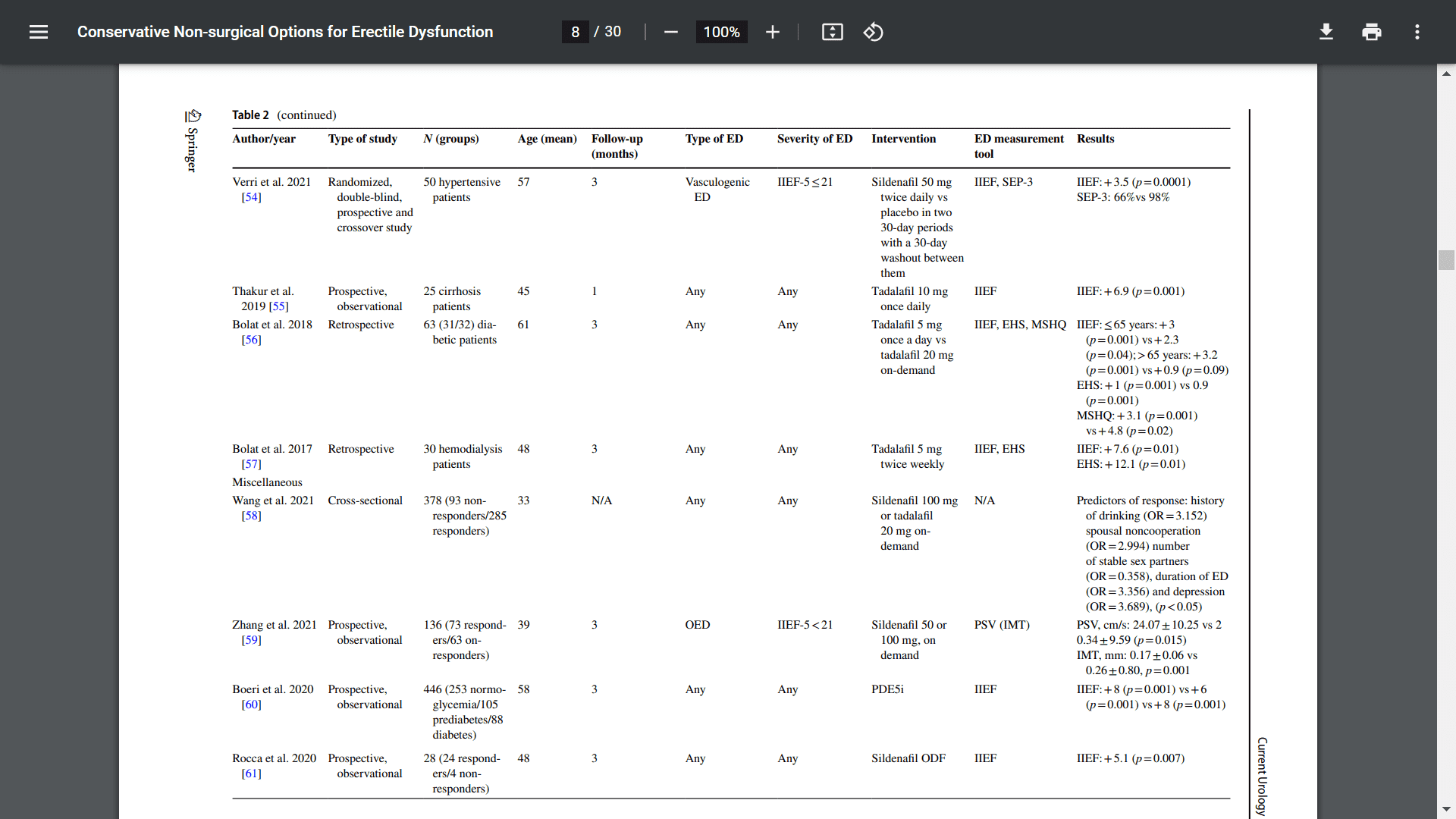Click the 'Author/year' column header

[x=264, y=139]
